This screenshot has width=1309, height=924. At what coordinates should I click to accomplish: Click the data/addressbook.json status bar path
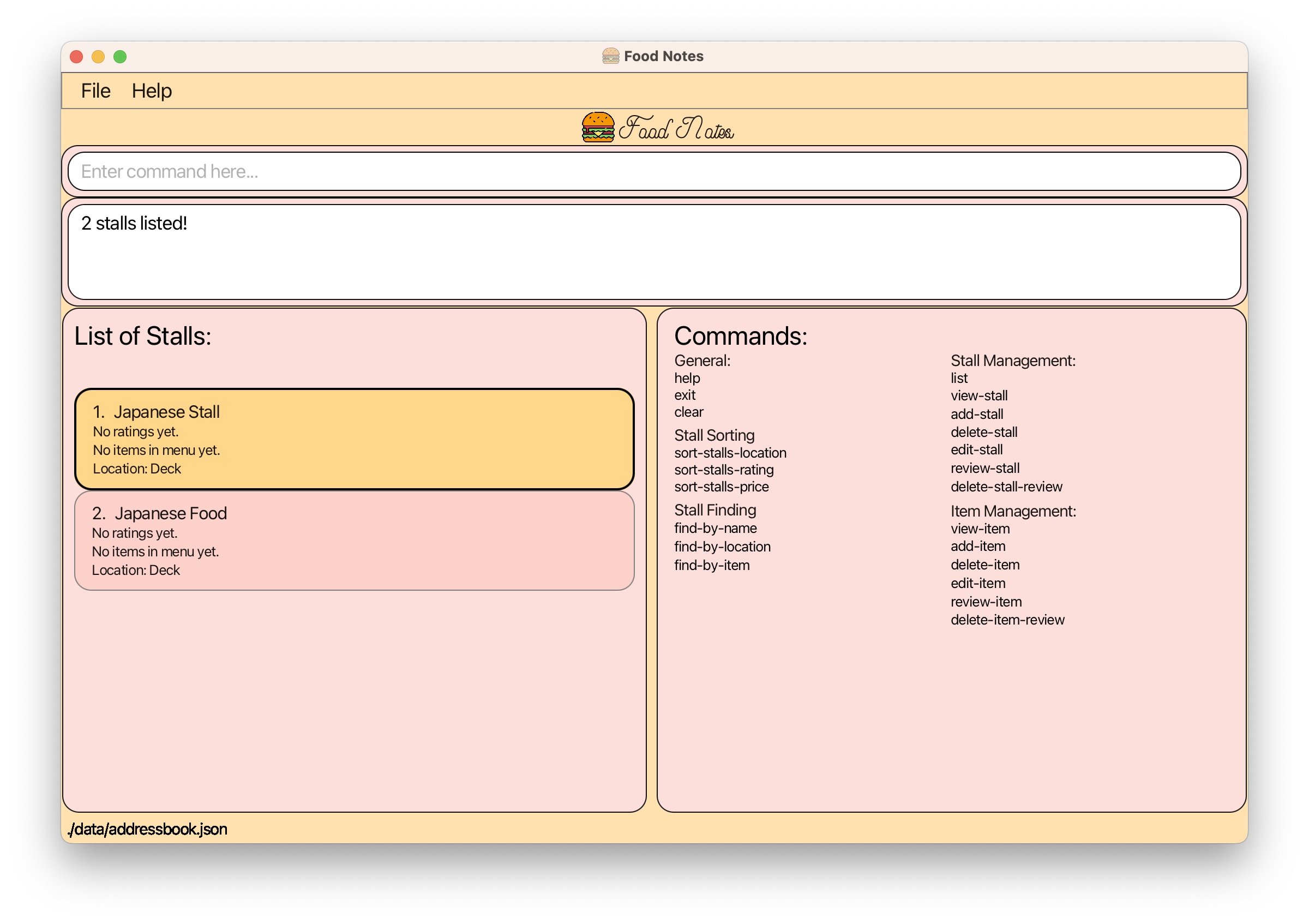148,829
